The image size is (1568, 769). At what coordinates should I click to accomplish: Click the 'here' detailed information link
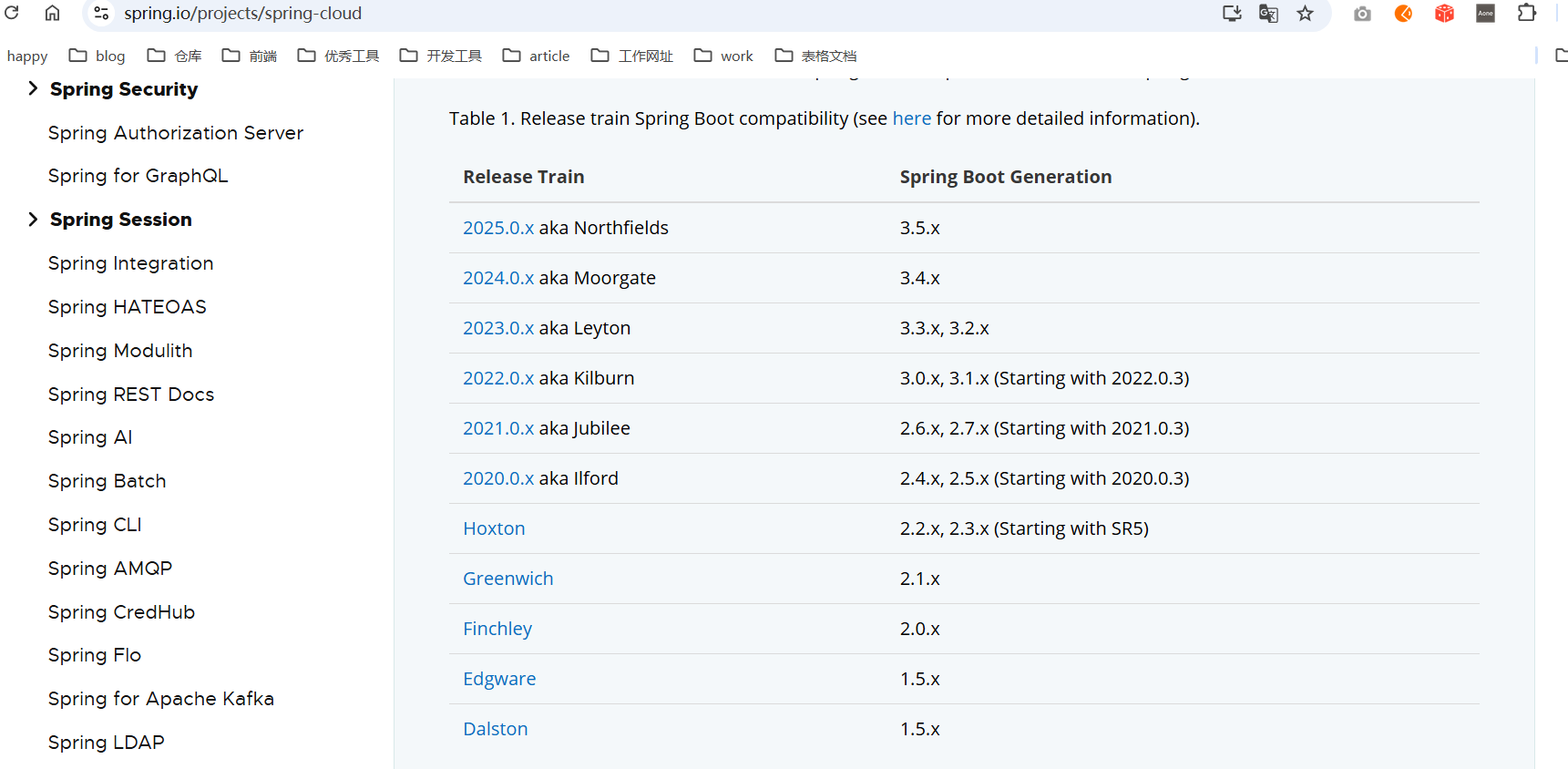911,118
